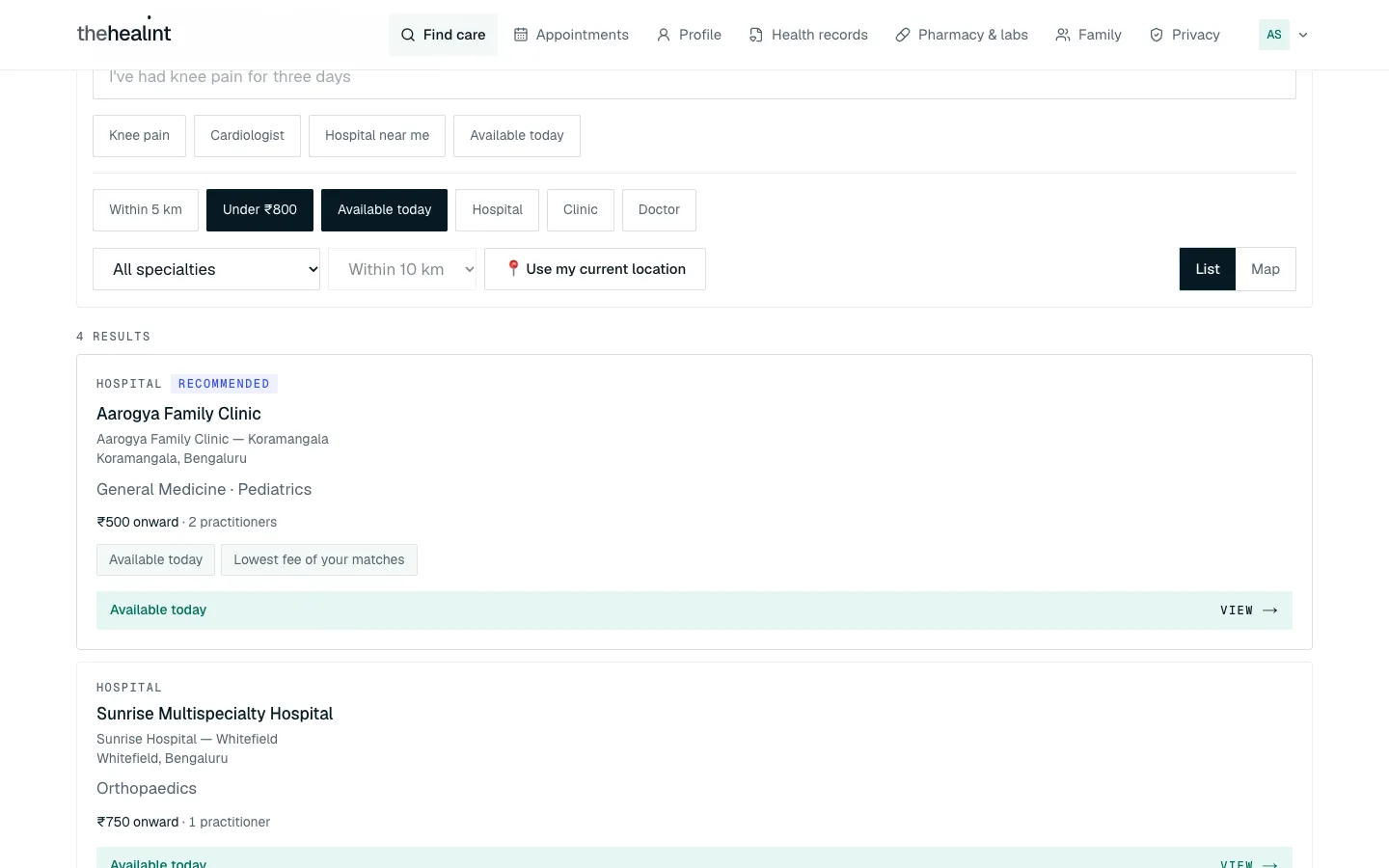Viewport: 1389px width, 868px height.
Task: Disable the Available today filter chip
Action: coord(384,210)
